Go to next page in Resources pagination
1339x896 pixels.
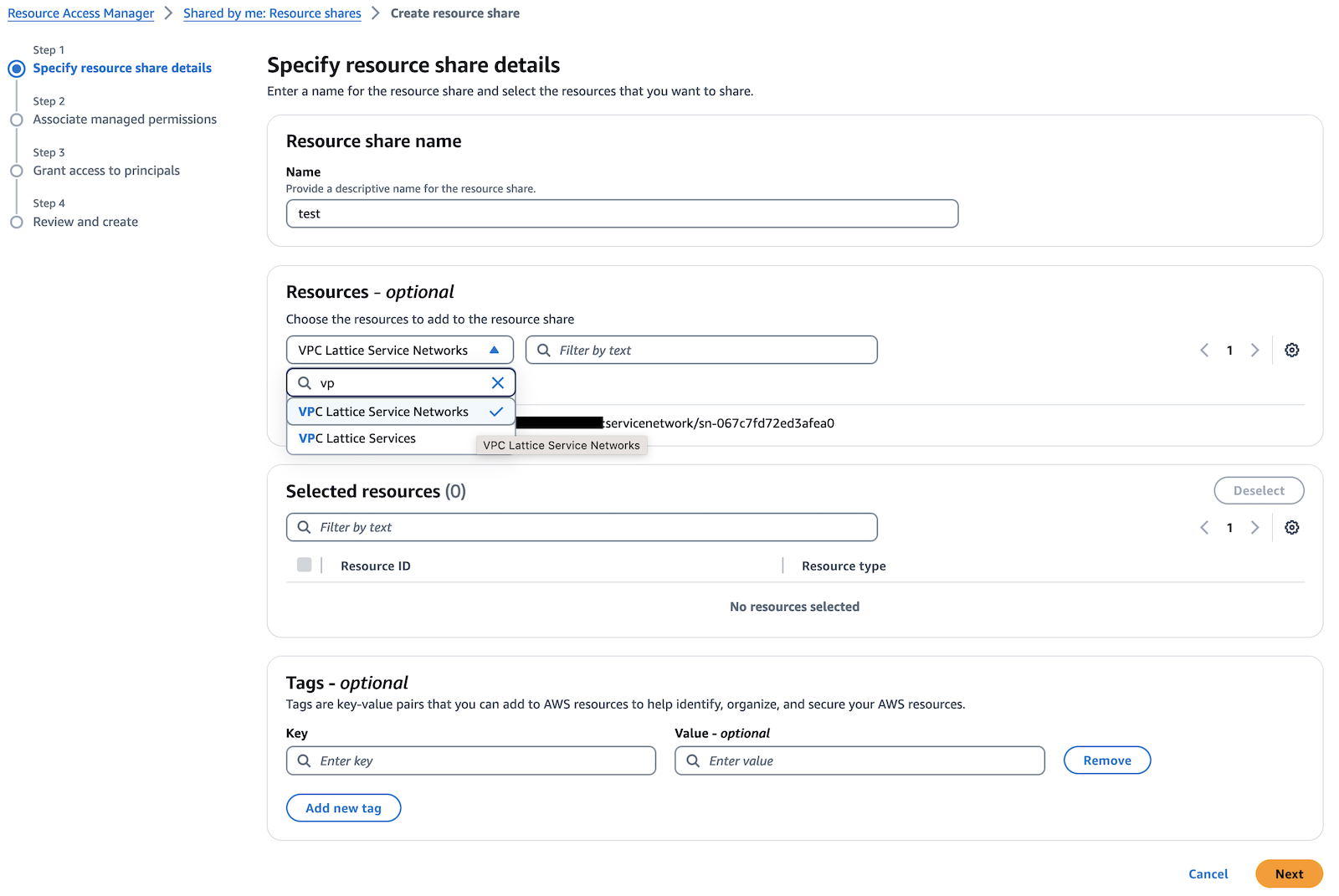click(1254, 351)
